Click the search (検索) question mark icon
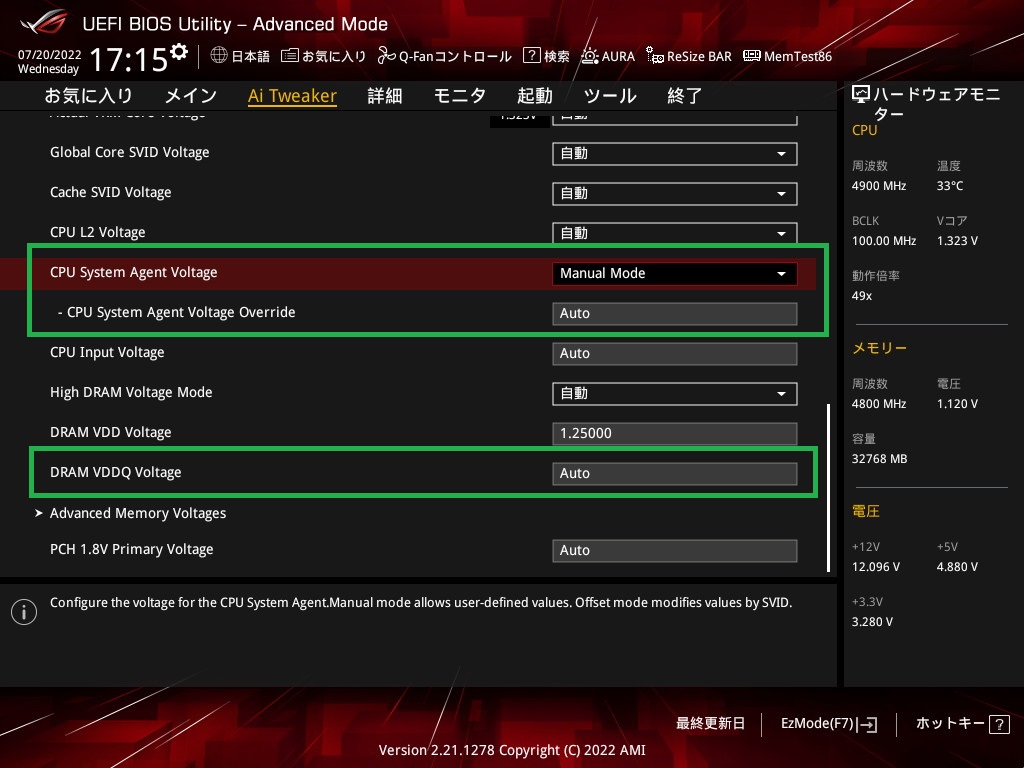Image resolution: width=1024 pixels, height=768 pixels. (532, 56)
